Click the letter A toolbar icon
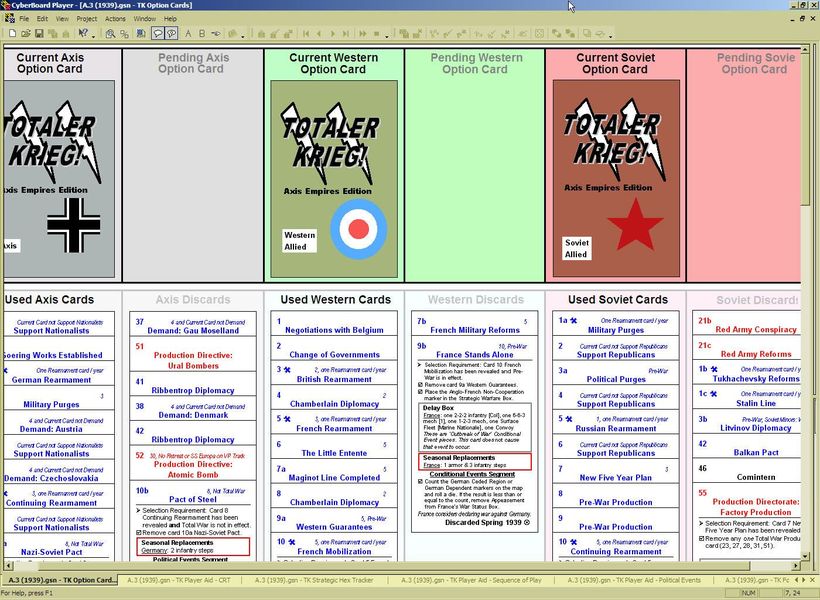This screenshot has width=820, height=600. coord(188,33)
